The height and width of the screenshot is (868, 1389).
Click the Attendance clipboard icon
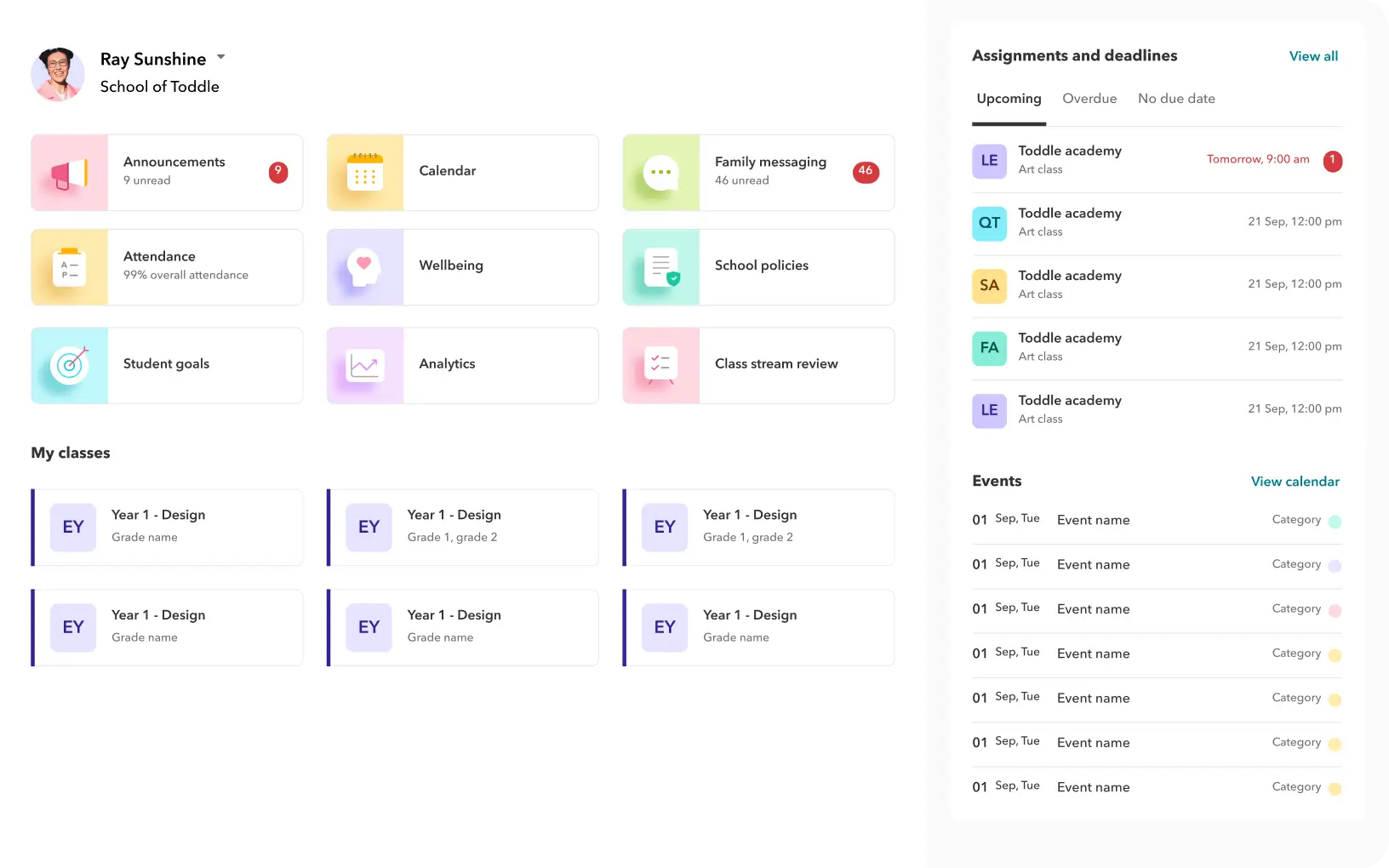pyautogui.click(x=69, y=266)
